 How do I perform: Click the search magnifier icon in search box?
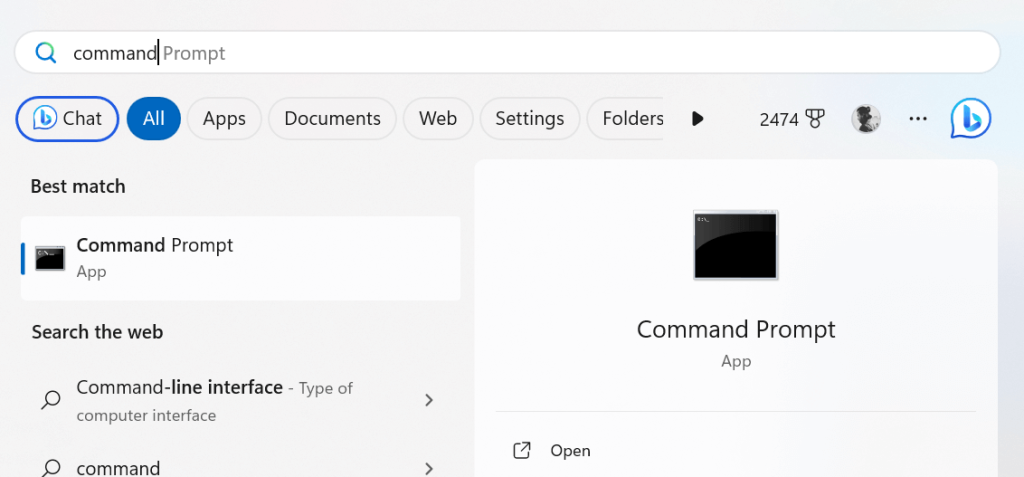[x=46, y=53]
